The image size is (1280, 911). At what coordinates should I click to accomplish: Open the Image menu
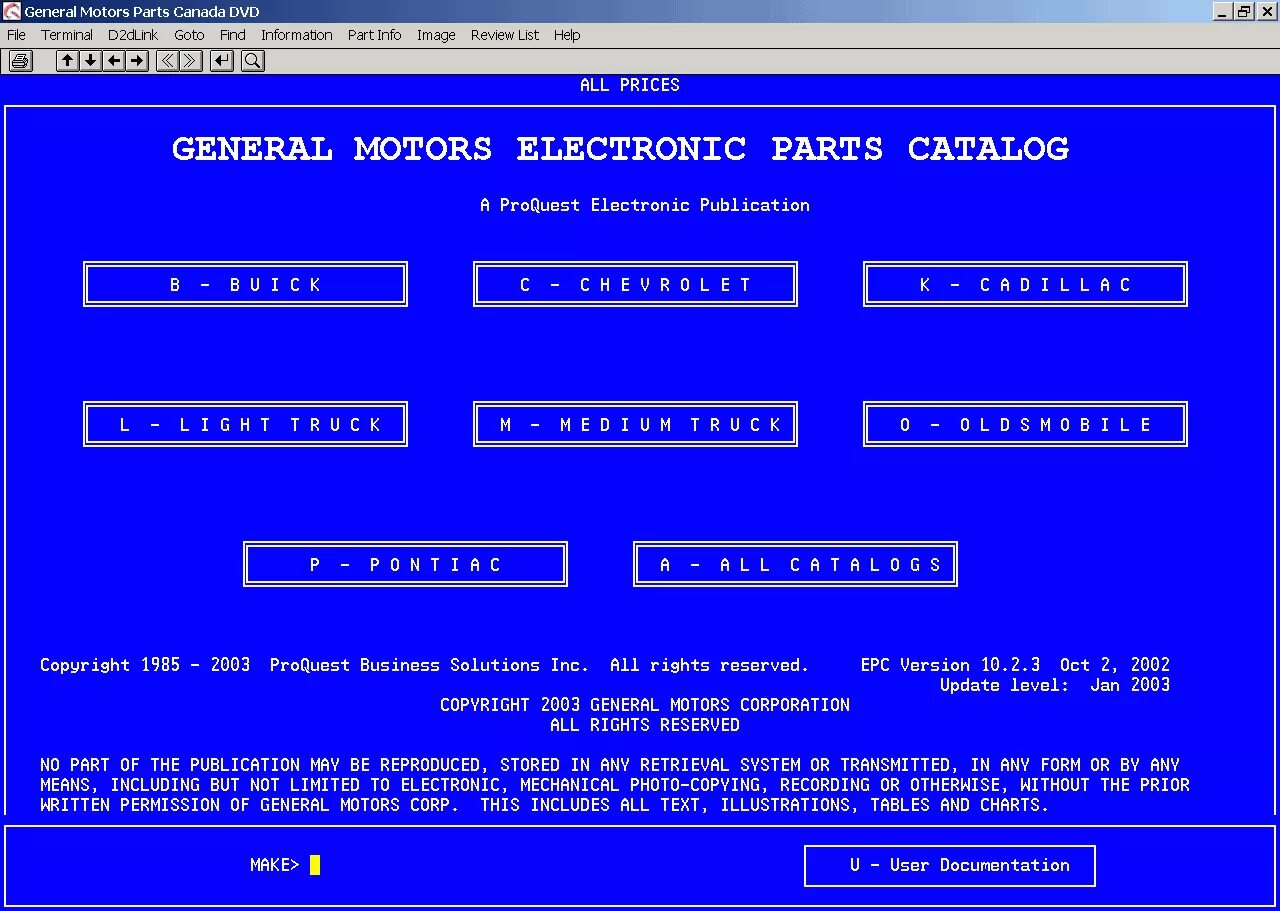point(436,35)
